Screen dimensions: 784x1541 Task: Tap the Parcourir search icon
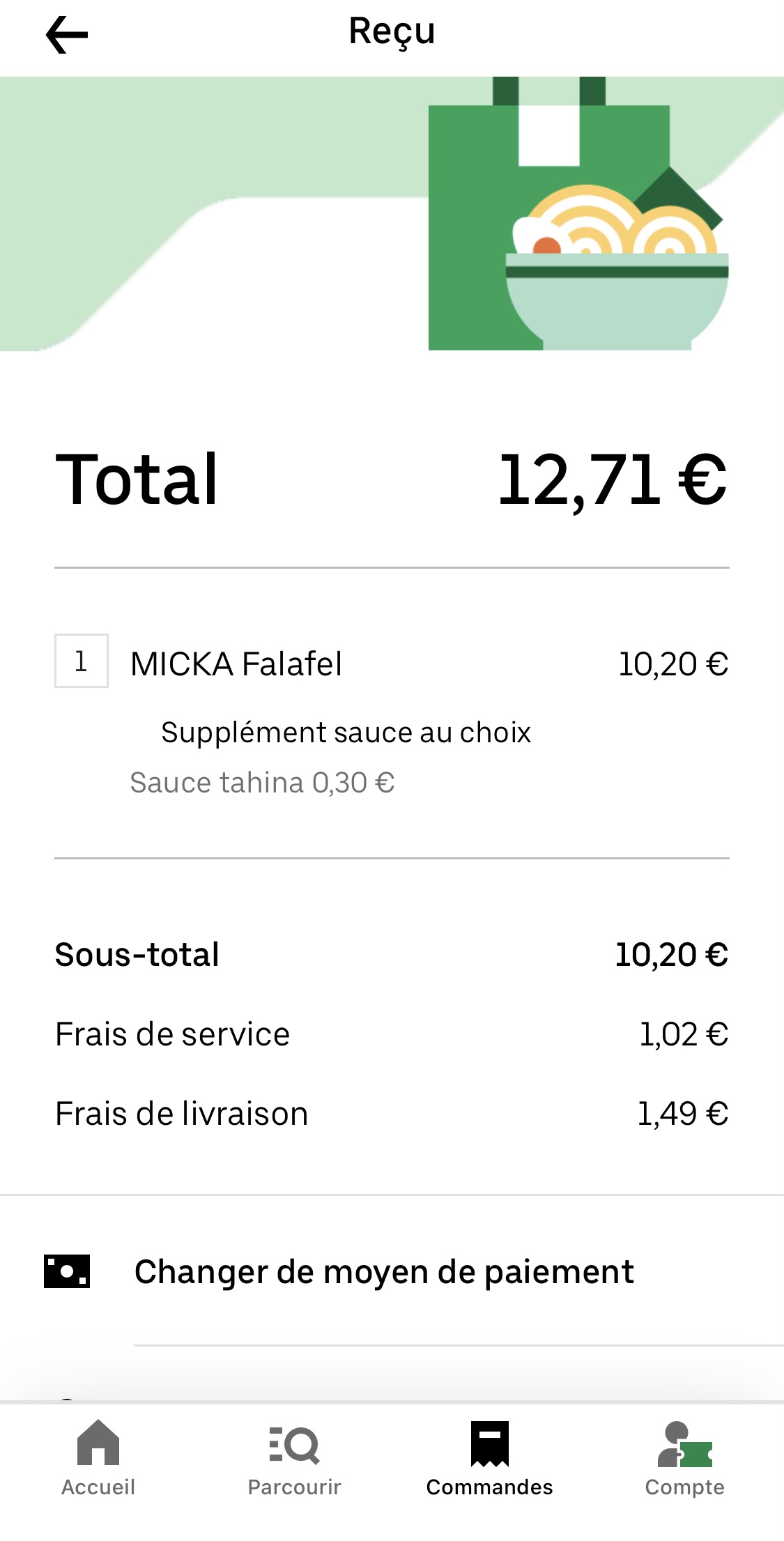coord(294,1444)
